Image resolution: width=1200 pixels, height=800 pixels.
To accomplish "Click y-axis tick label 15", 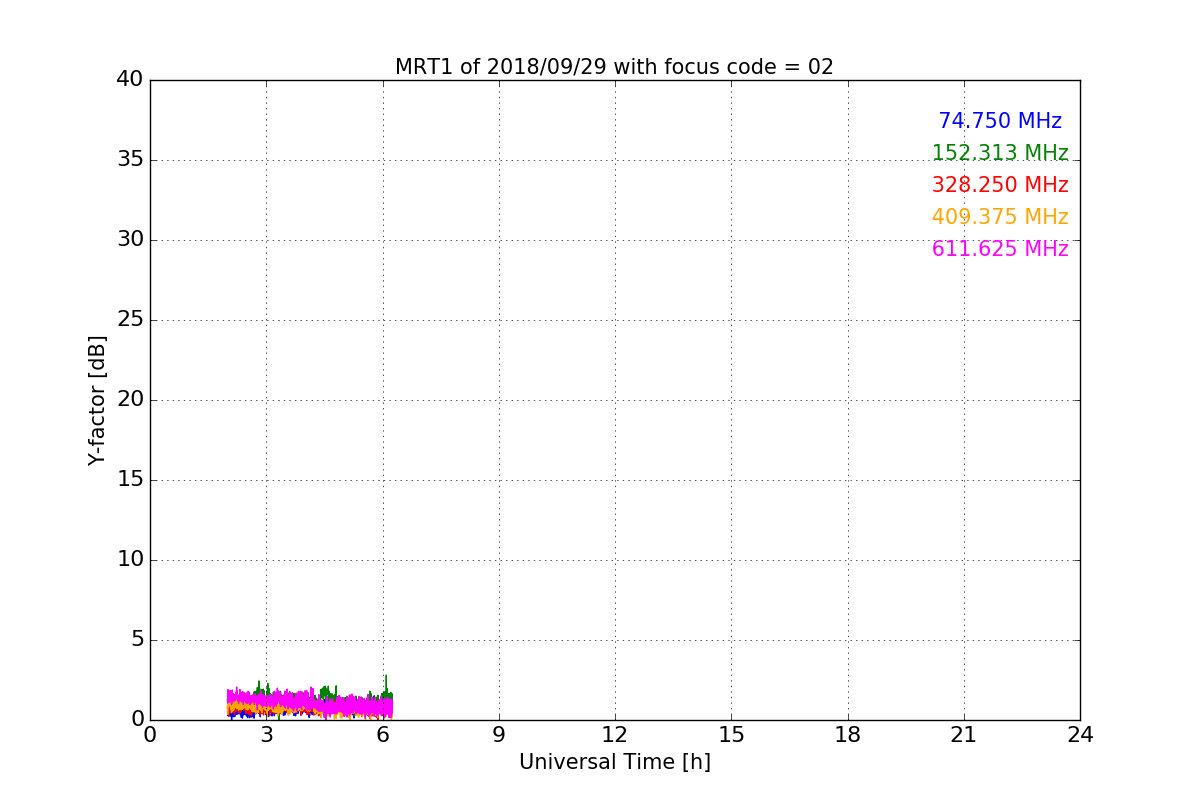I will coord(130,480).
